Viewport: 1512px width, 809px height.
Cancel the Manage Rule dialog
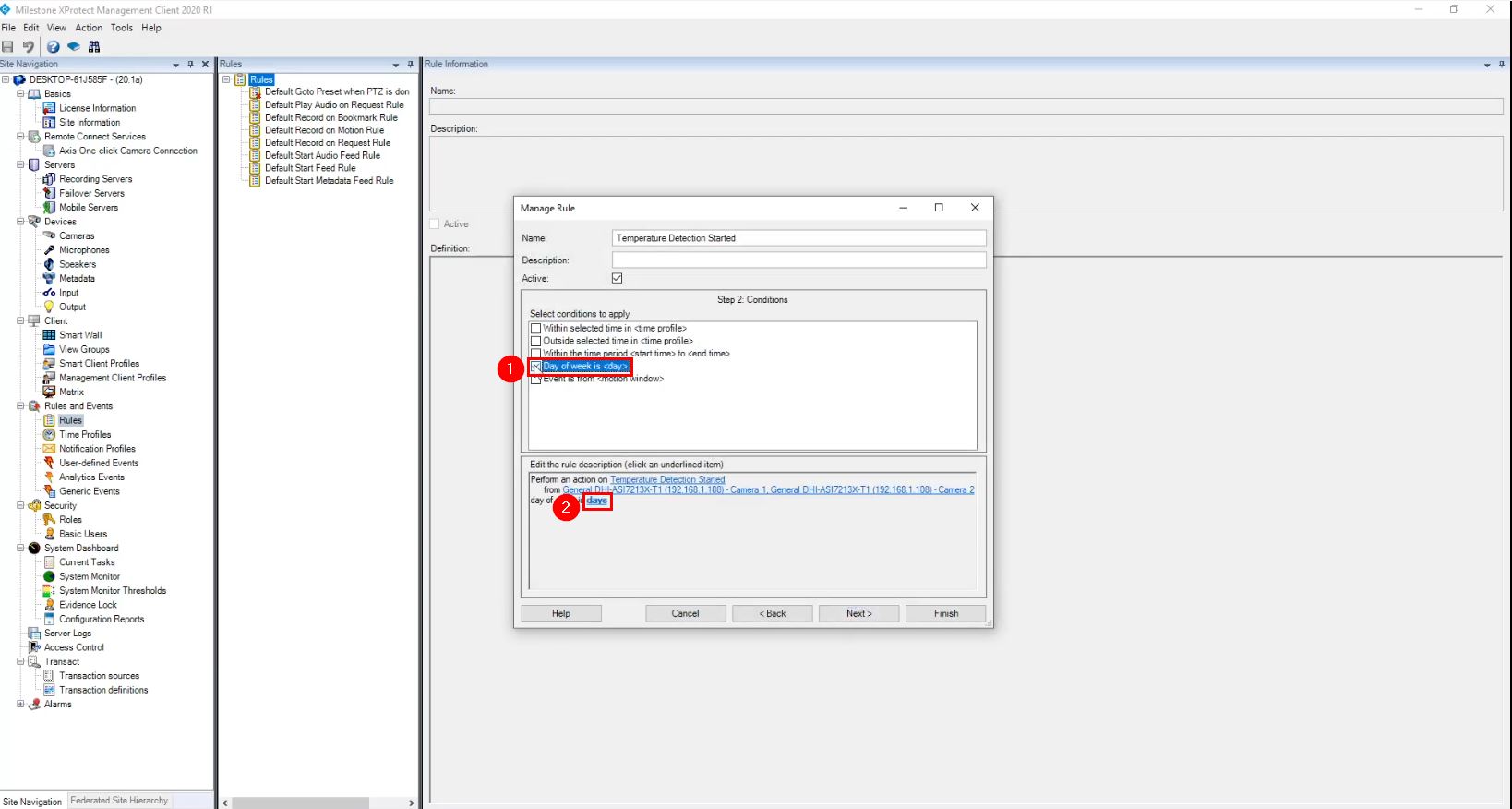pos(685,613)
